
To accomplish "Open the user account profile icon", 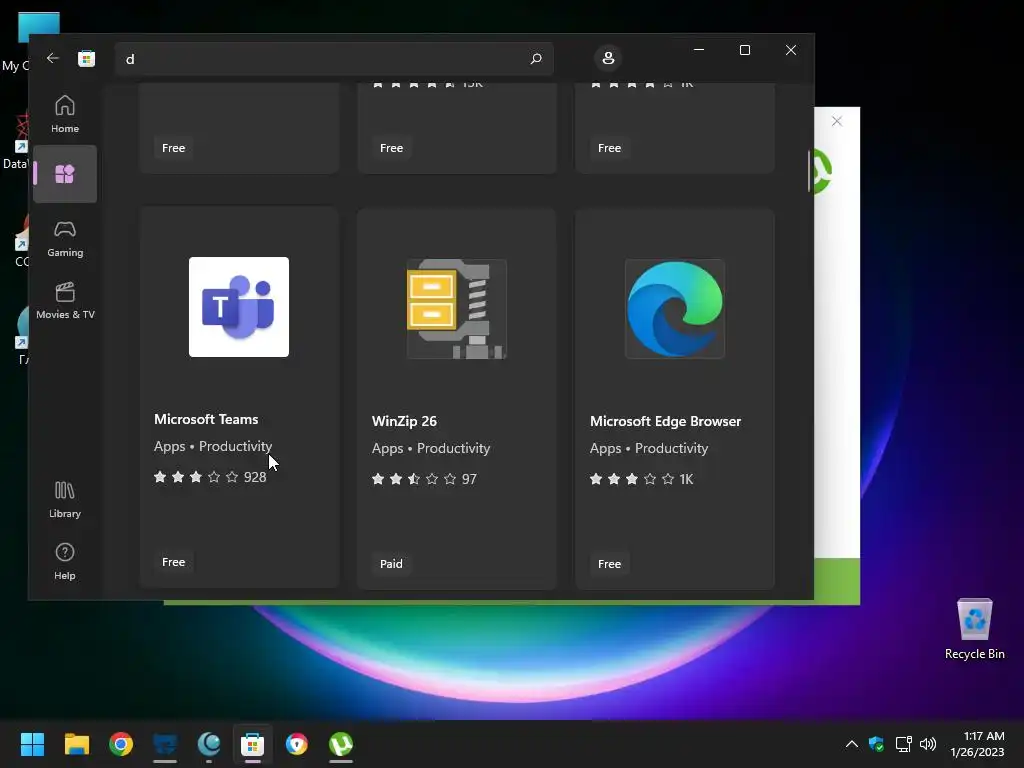I will pos(608,58).
